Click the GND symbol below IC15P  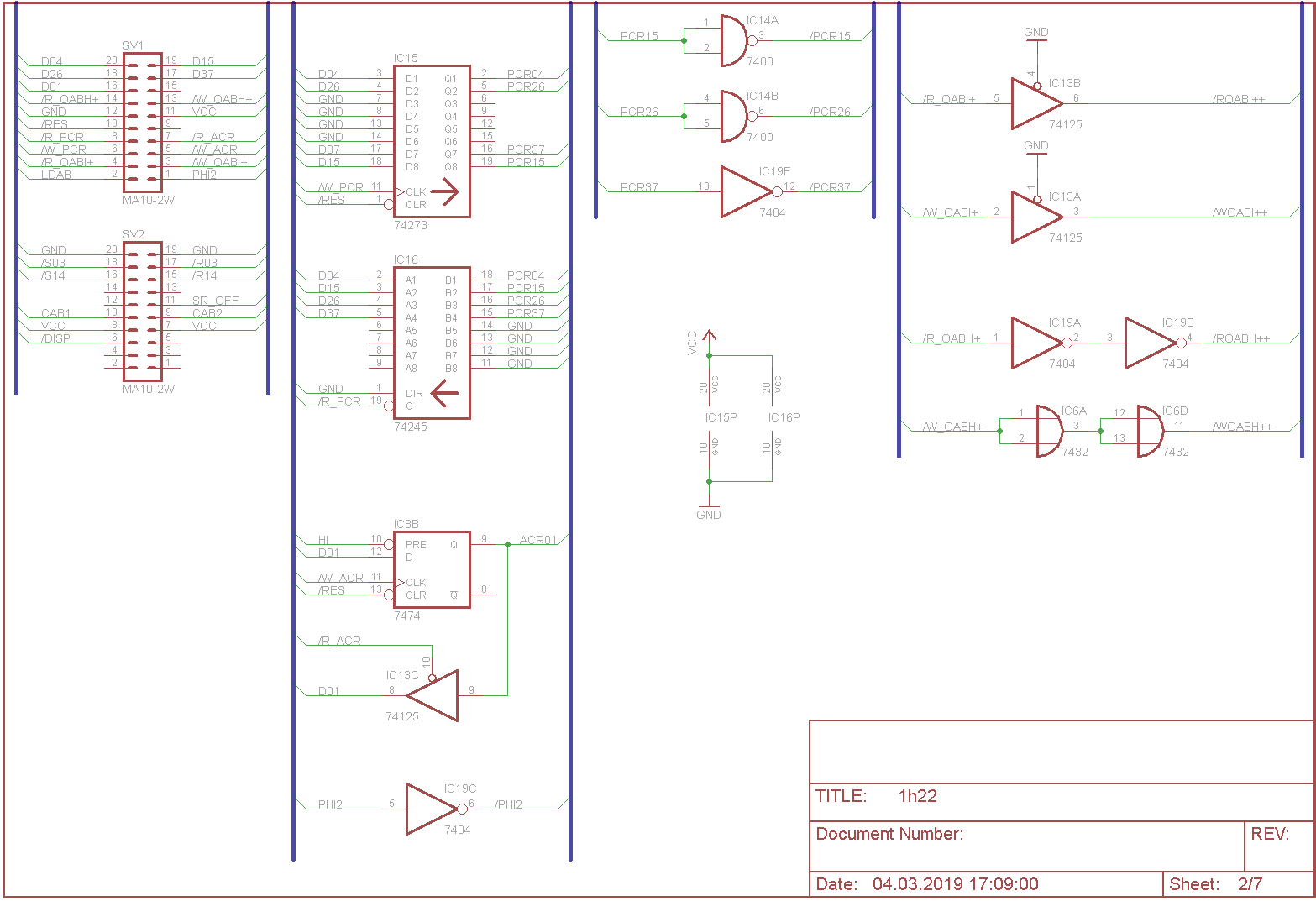point(709,509)
